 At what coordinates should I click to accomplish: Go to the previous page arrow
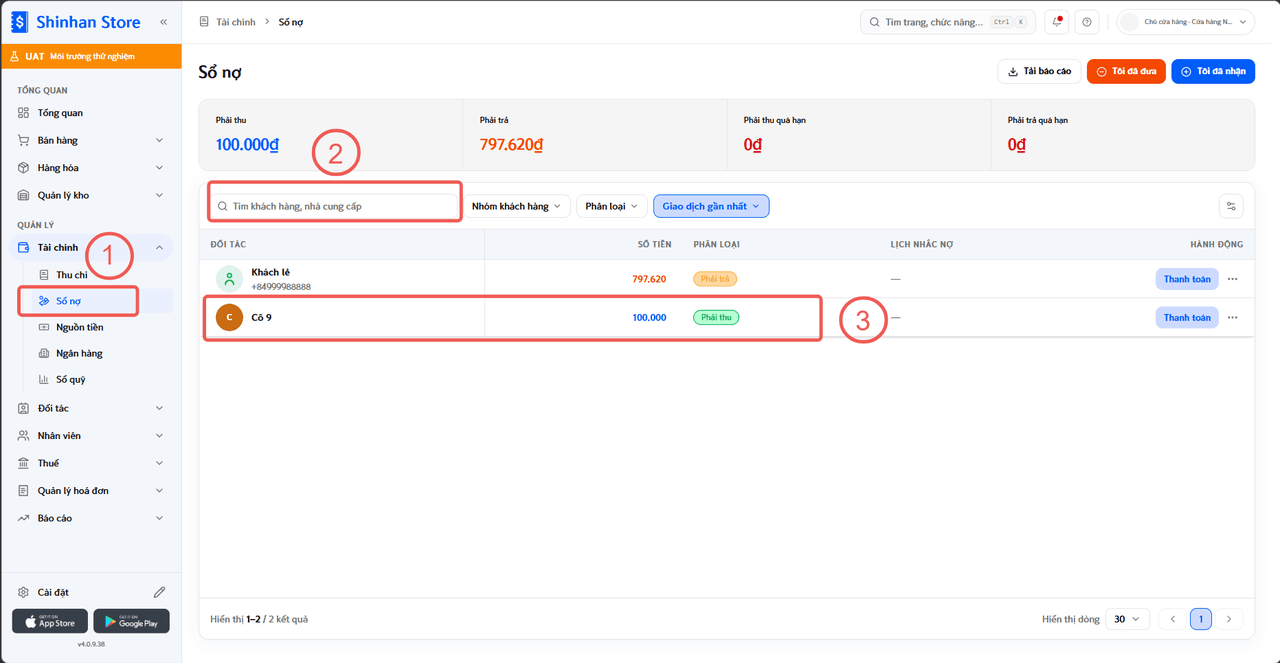coord(1172,619)
